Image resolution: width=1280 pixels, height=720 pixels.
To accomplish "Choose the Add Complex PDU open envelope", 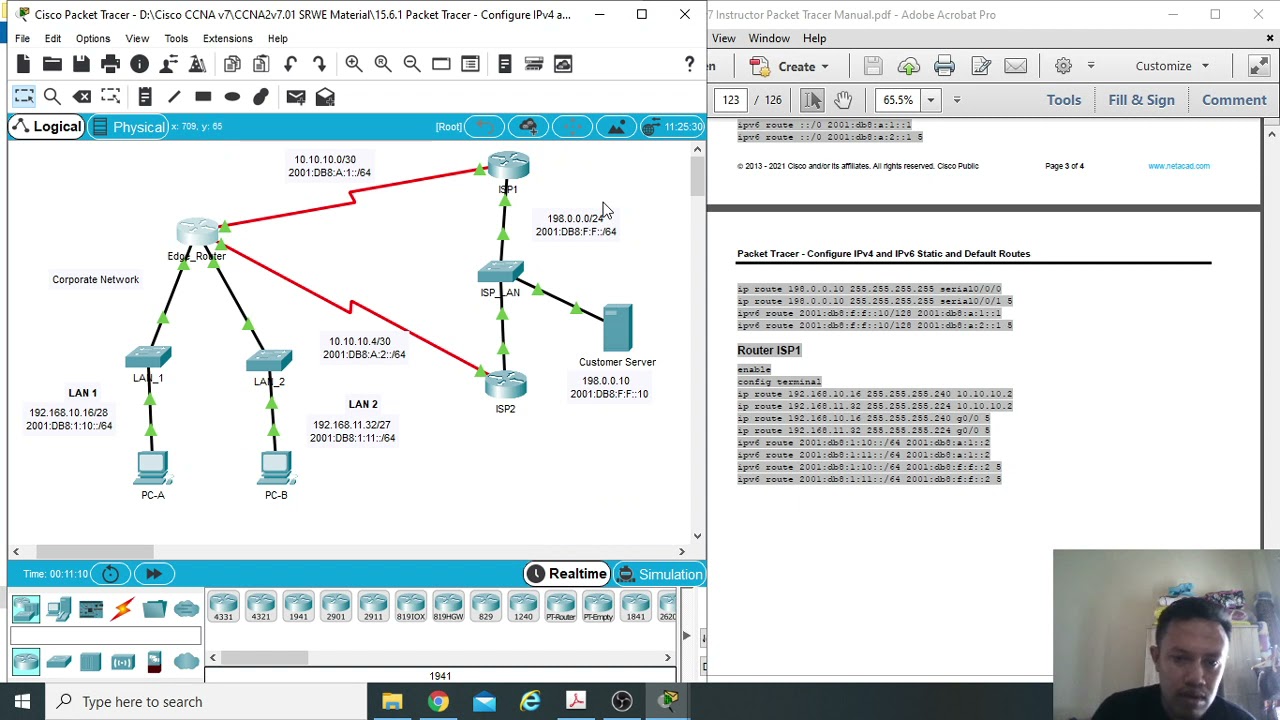I will (x=325, y=97).
